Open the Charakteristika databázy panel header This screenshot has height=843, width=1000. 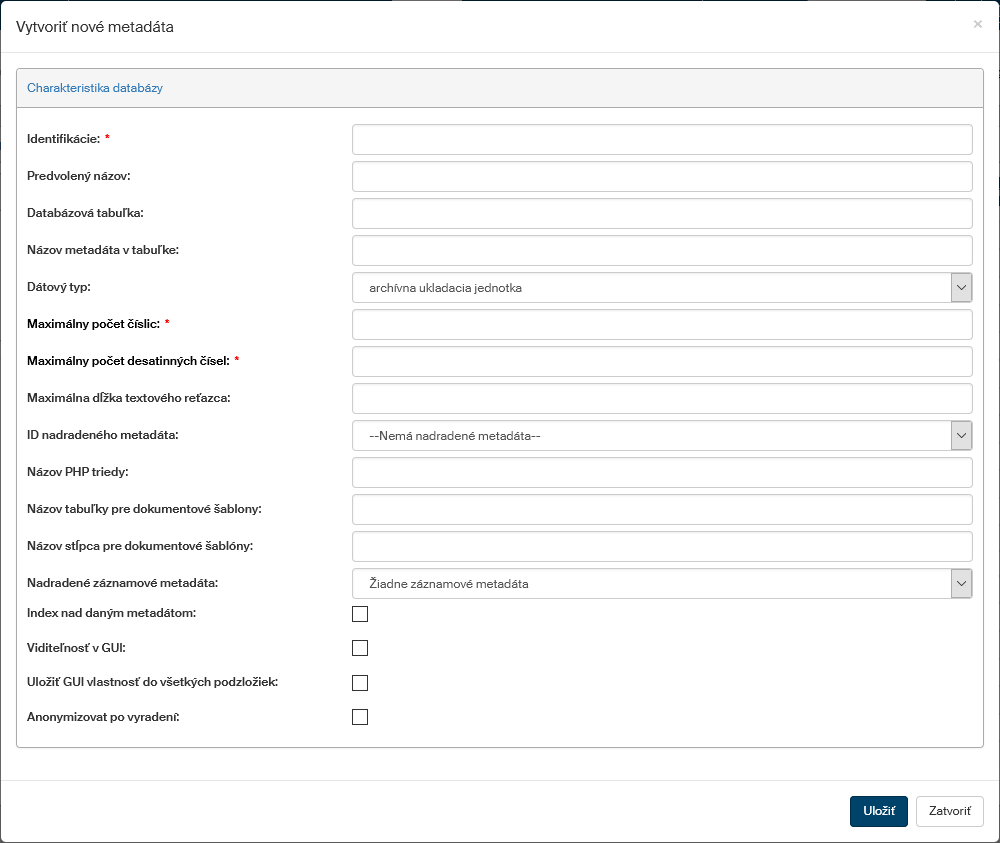(95, 88)
